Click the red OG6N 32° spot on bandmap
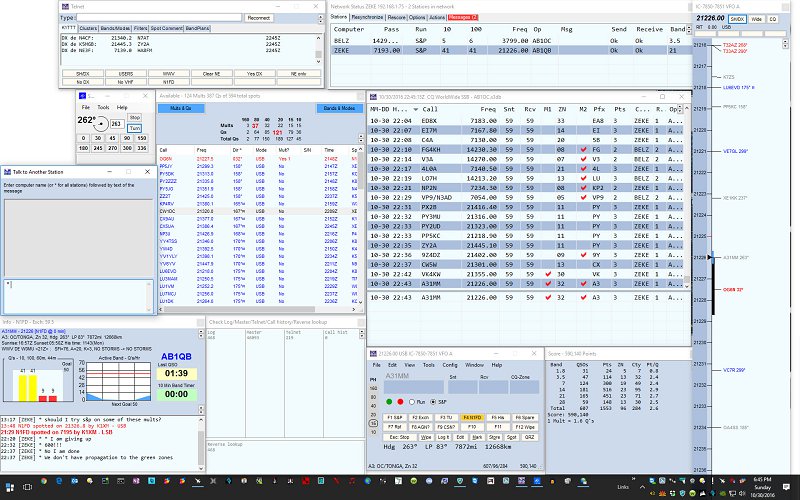Image resolution: width=800 pixels, height=500 pixels. (733, 289)
